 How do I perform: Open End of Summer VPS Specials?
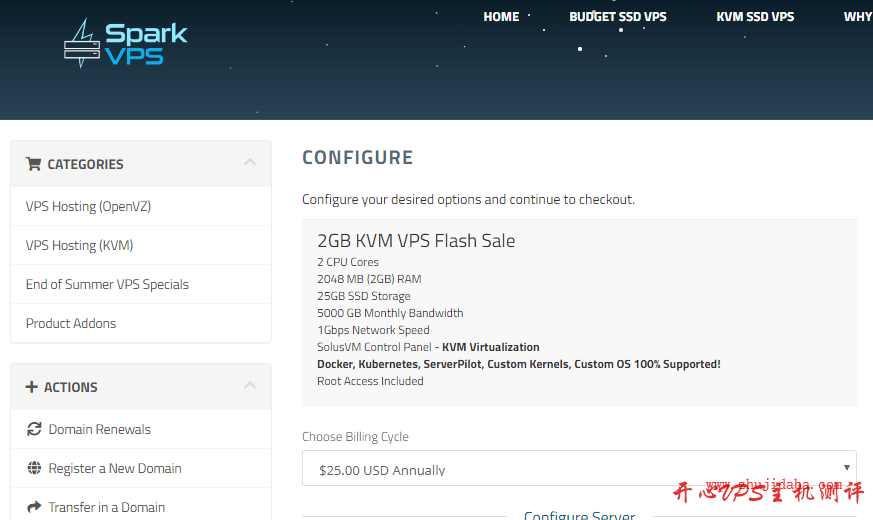click(107, 284)
